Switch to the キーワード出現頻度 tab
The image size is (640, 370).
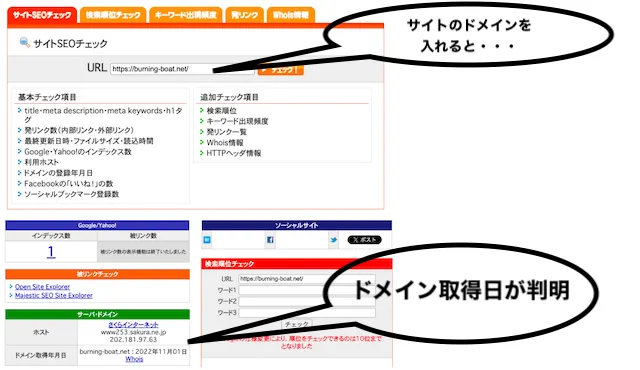click(186, 16)
